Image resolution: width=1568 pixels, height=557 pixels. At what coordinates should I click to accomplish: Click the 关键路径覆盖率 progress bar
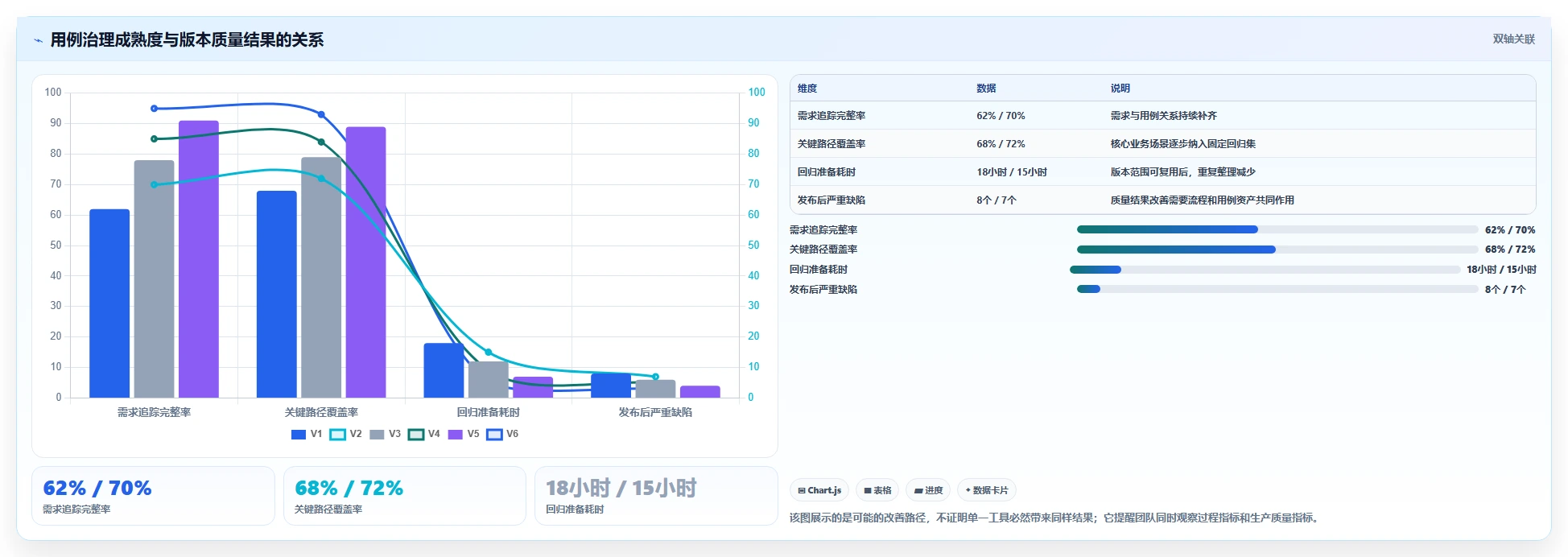pyautogui.click(x=1277, y=250)
